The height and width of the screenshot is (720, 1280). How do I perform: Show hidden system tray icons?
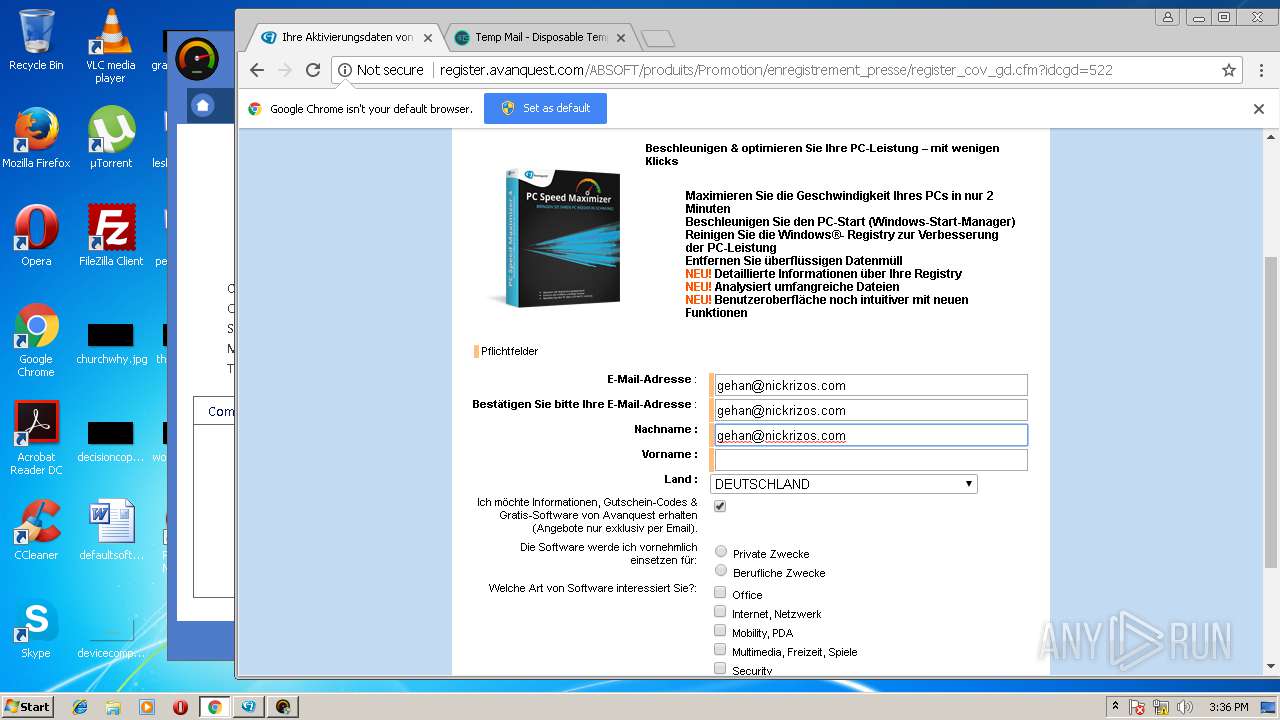click(1115, 707)
